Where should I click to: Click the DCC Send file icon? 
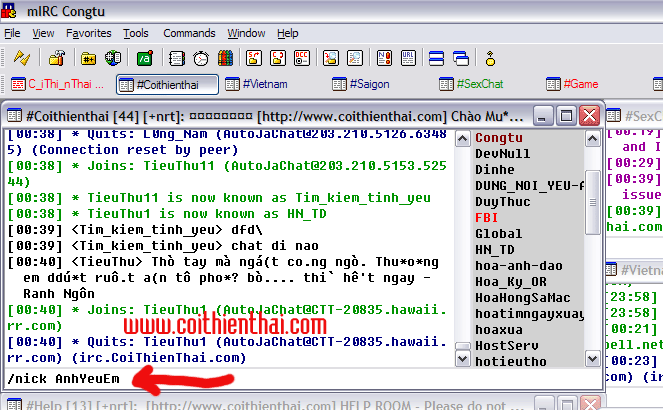[x=254, y=58]
